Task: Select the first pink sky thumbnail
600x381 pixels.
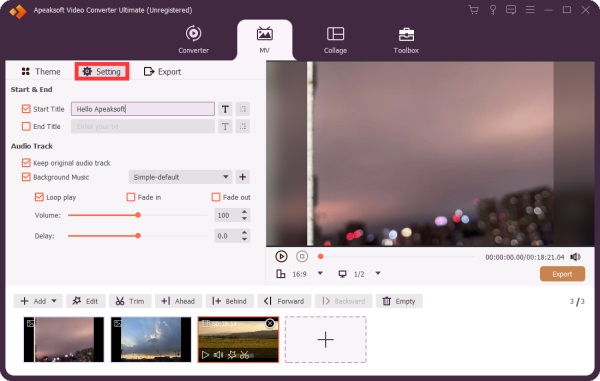Action: pyautogui.click(x=64, y=339)
